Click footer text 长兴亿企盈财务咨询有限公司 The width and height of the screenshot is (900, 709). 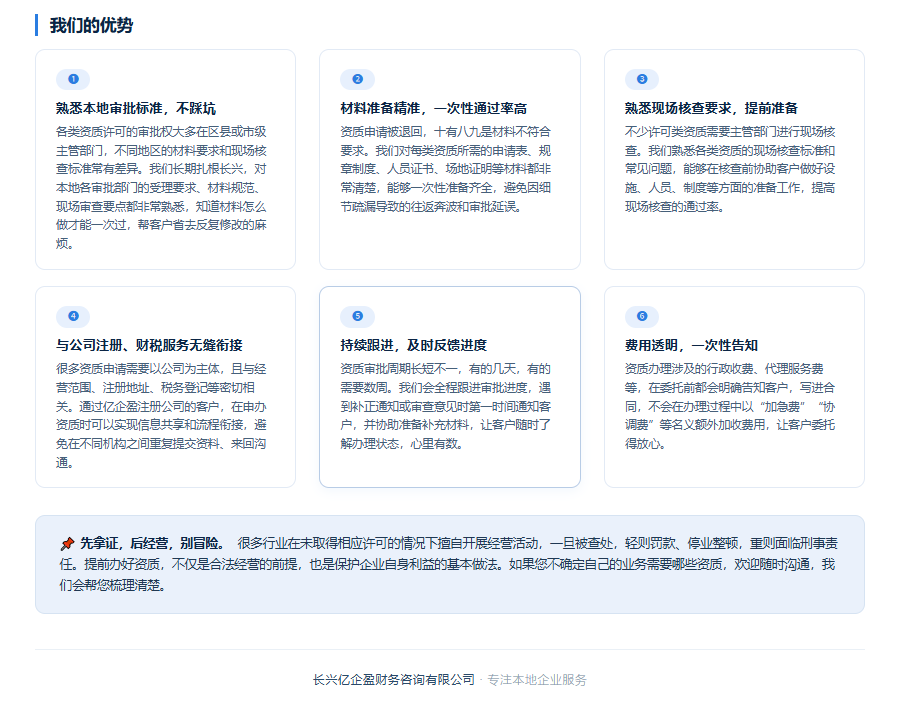tap(394, 680)
